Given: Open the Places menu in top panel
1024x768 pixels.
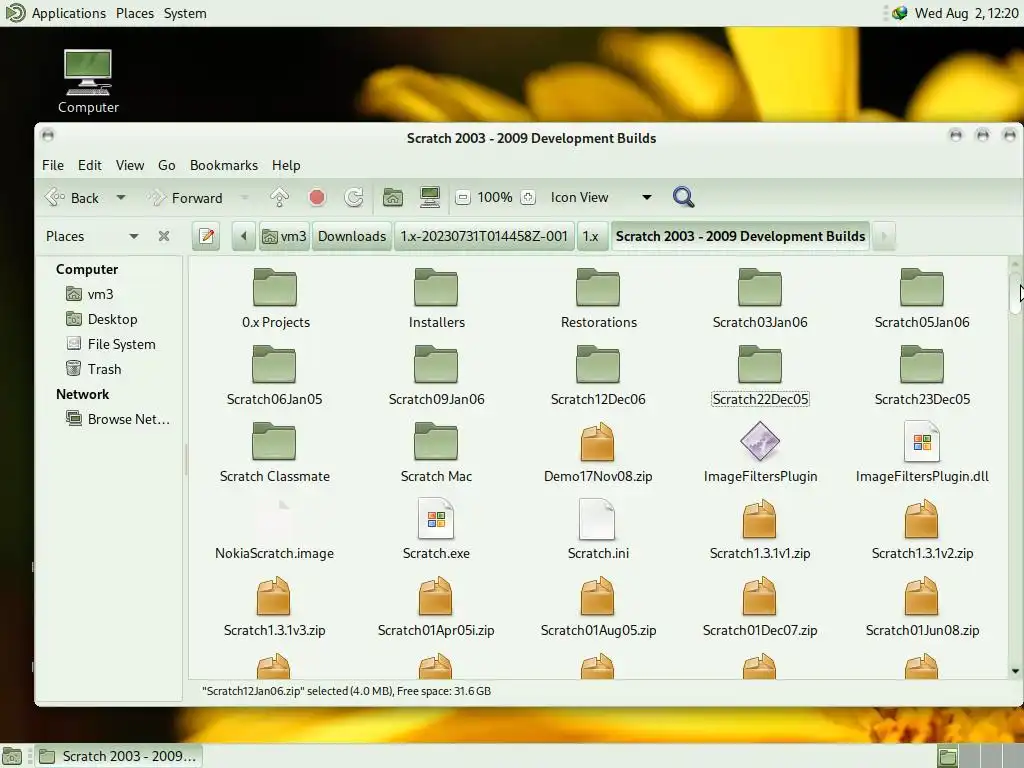Looking at the screenshot, I should [135, 13].
